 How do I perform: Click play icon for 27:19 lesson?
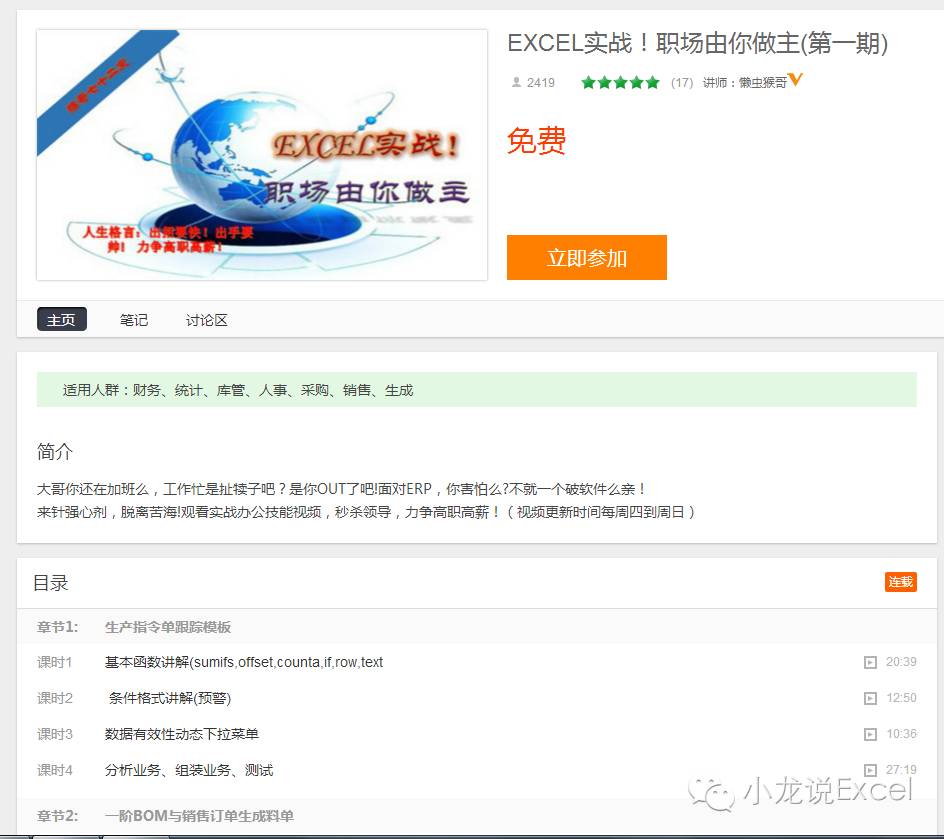[870, 770]
